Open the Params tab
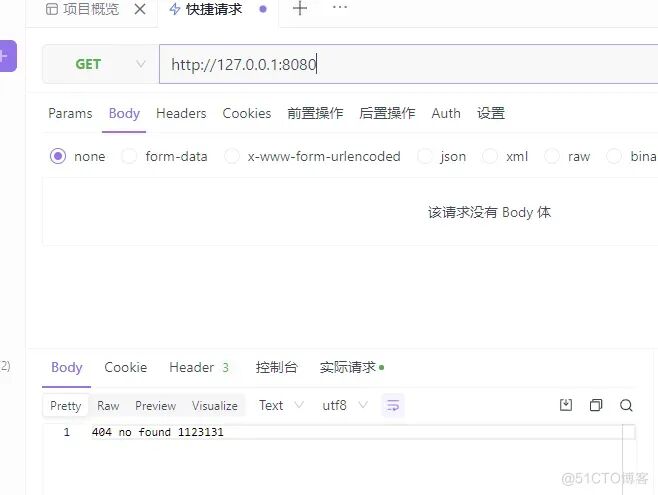Screen dimensions: 658x495 [x=70, y=113]
